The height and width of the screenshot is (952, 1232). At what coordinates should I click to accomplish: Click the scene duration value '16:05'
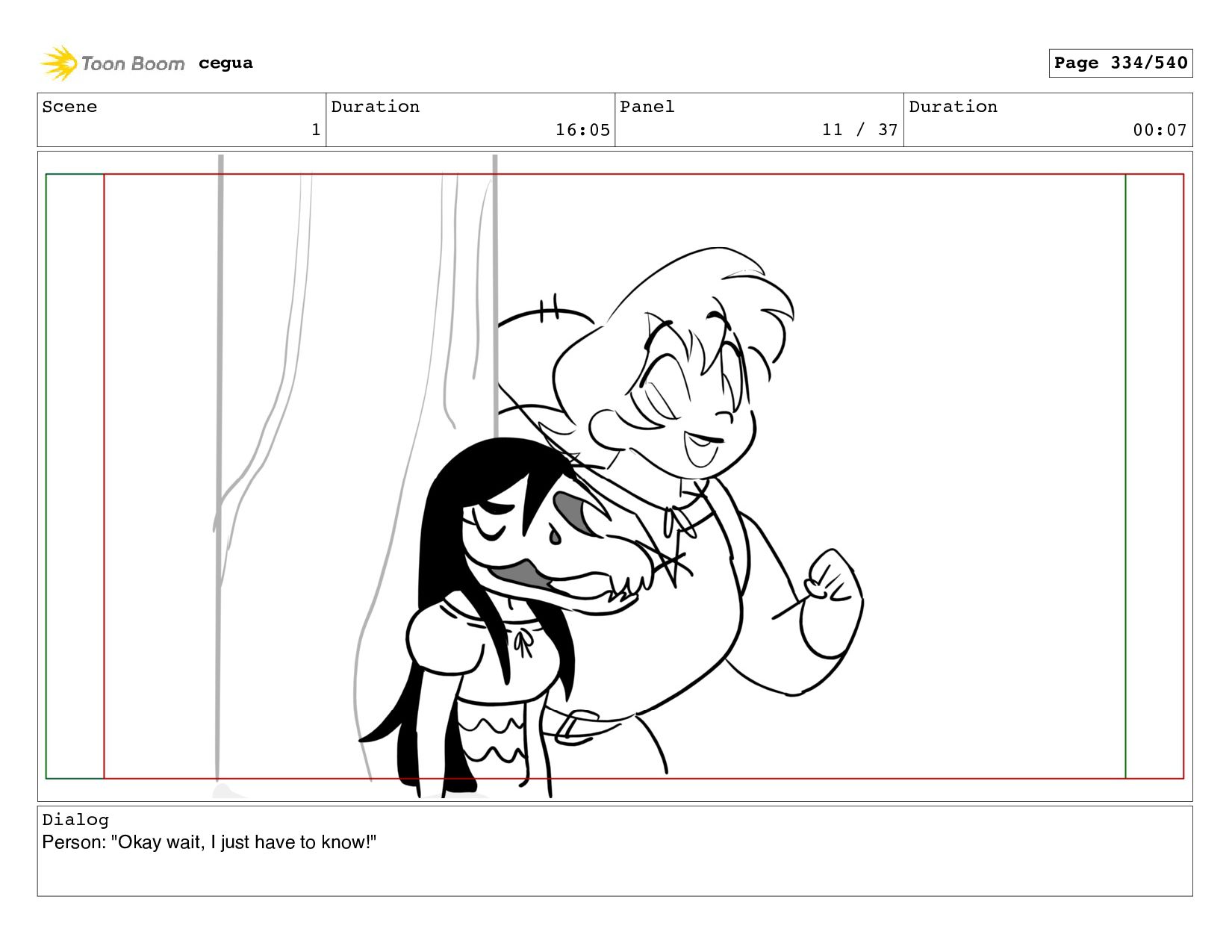tap(582, 130)
